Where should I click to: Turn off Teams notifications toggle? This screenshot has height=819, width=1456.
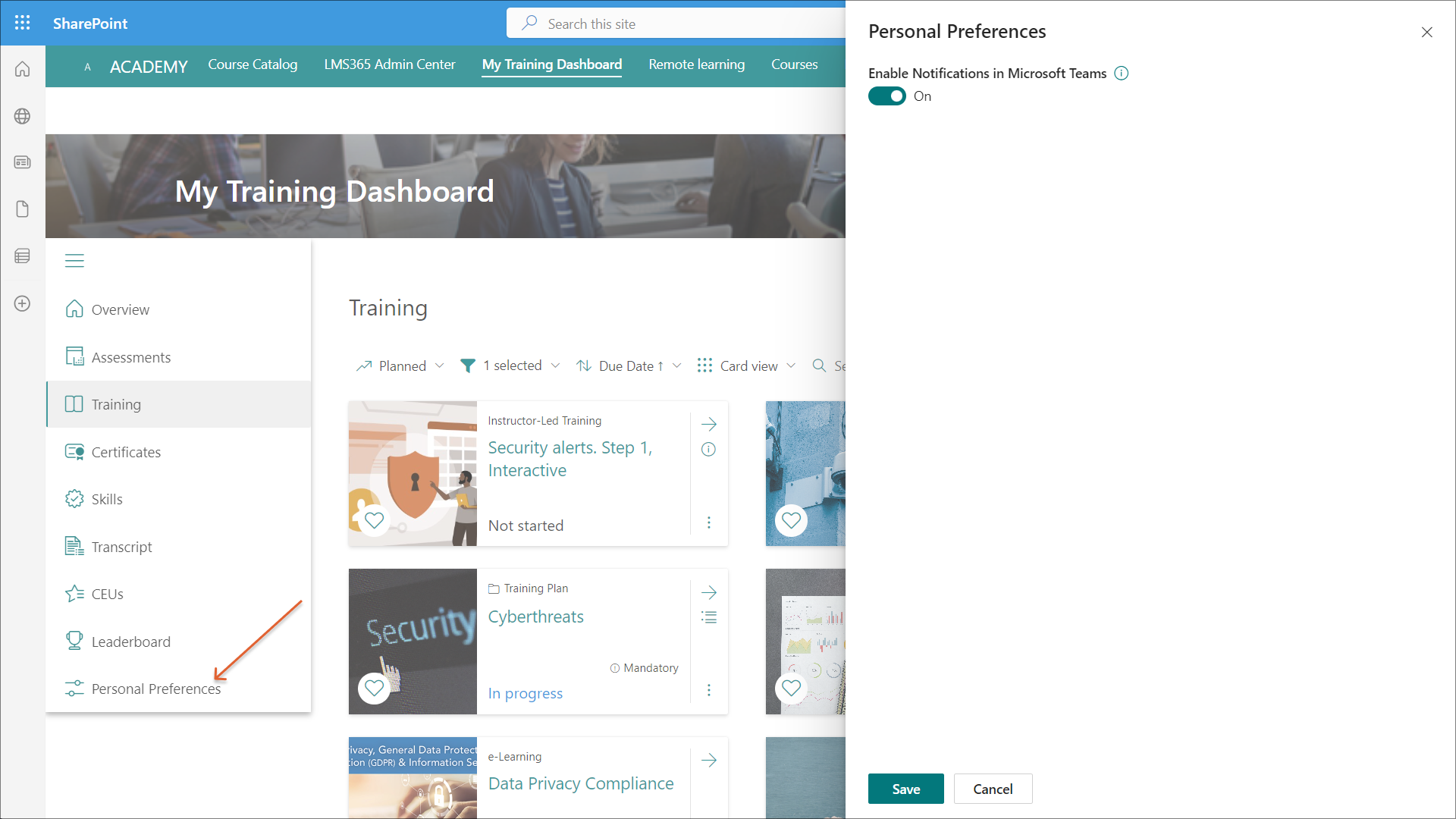coord(886,96)
